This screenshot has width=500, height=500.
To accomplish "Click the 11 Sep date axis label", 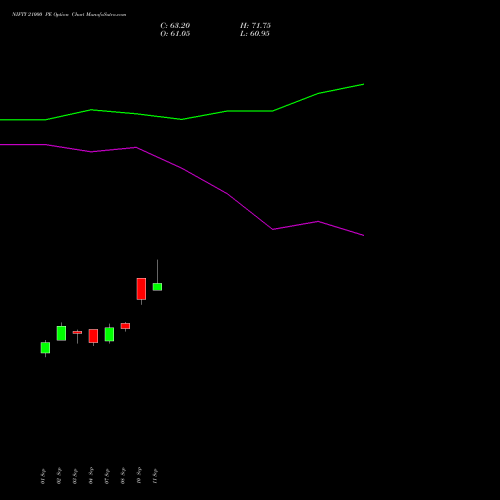I will click(x=155, y=476).
